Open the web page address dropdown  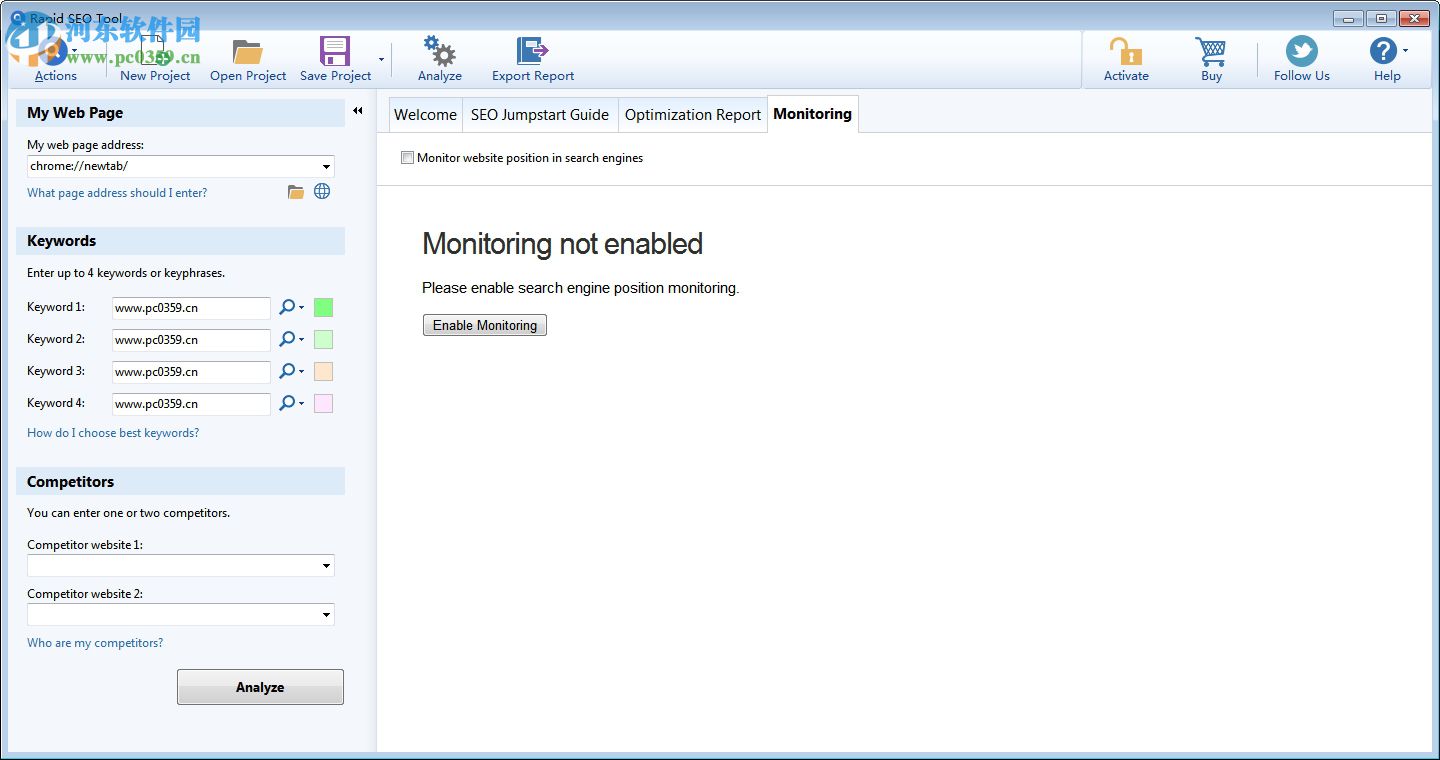[x=326, y=167]
